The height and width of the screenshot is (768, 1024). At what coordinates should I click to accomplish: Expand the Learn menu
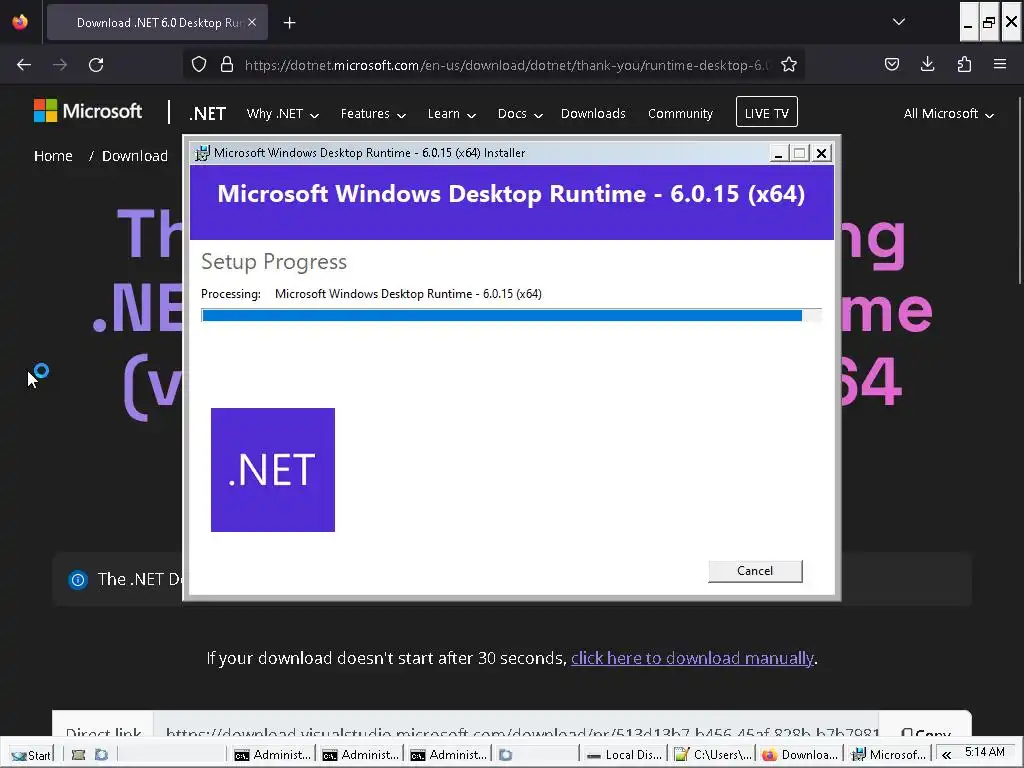tap(451, 114)
